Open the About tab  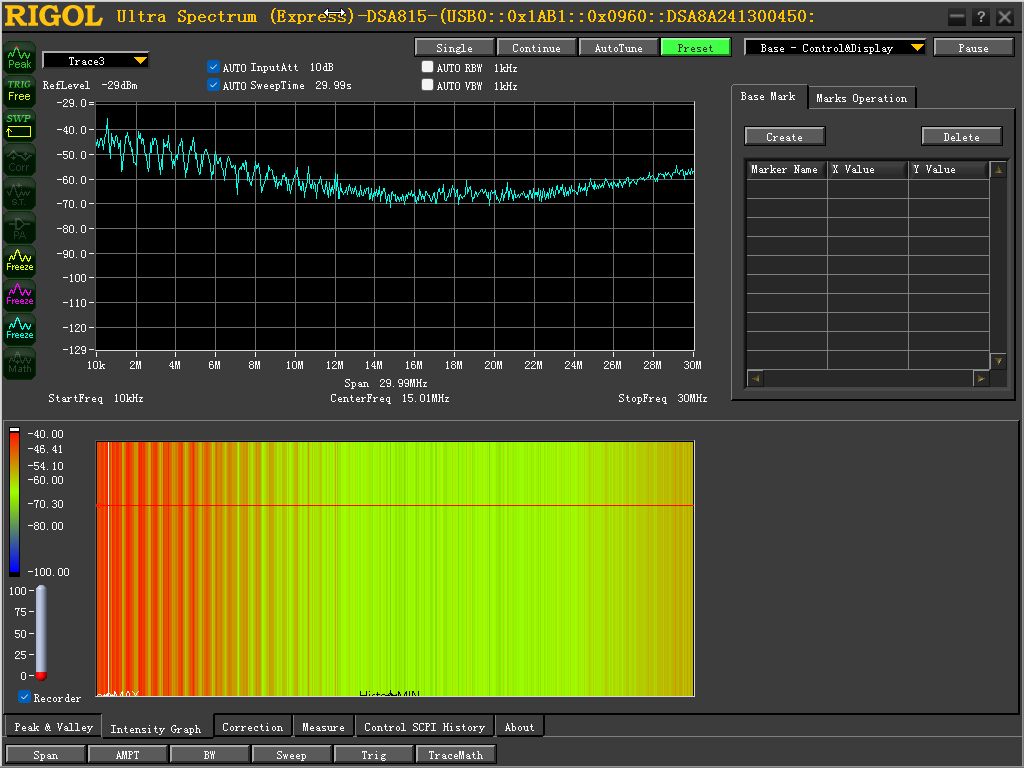pos(519,727)
